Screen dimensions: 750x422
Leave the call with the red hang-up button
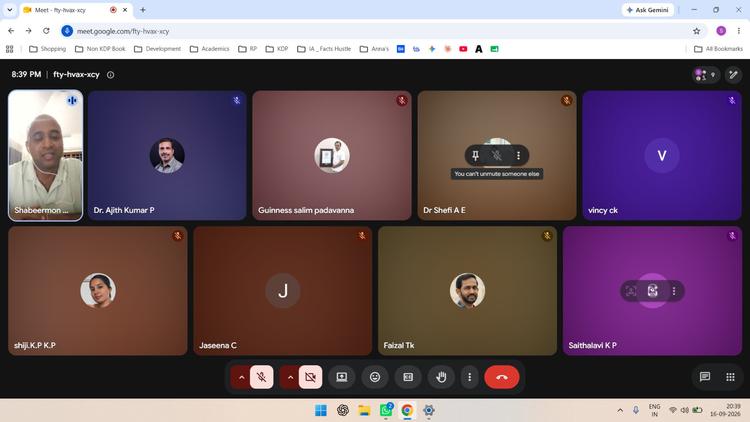click(x=502, y=377)
